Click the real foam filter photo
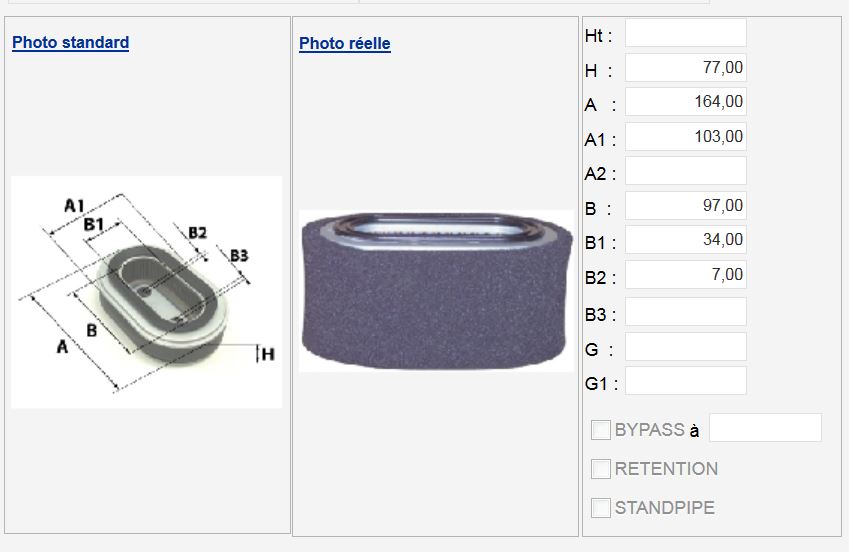 click(436, 290)
